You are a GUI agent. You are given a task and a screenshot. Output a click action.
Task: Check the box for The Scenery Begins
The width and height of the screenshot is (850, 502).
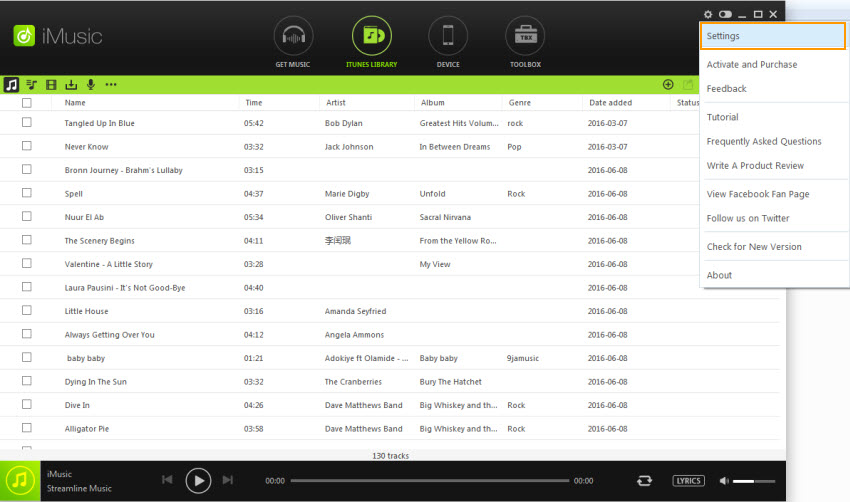(27, 240)
